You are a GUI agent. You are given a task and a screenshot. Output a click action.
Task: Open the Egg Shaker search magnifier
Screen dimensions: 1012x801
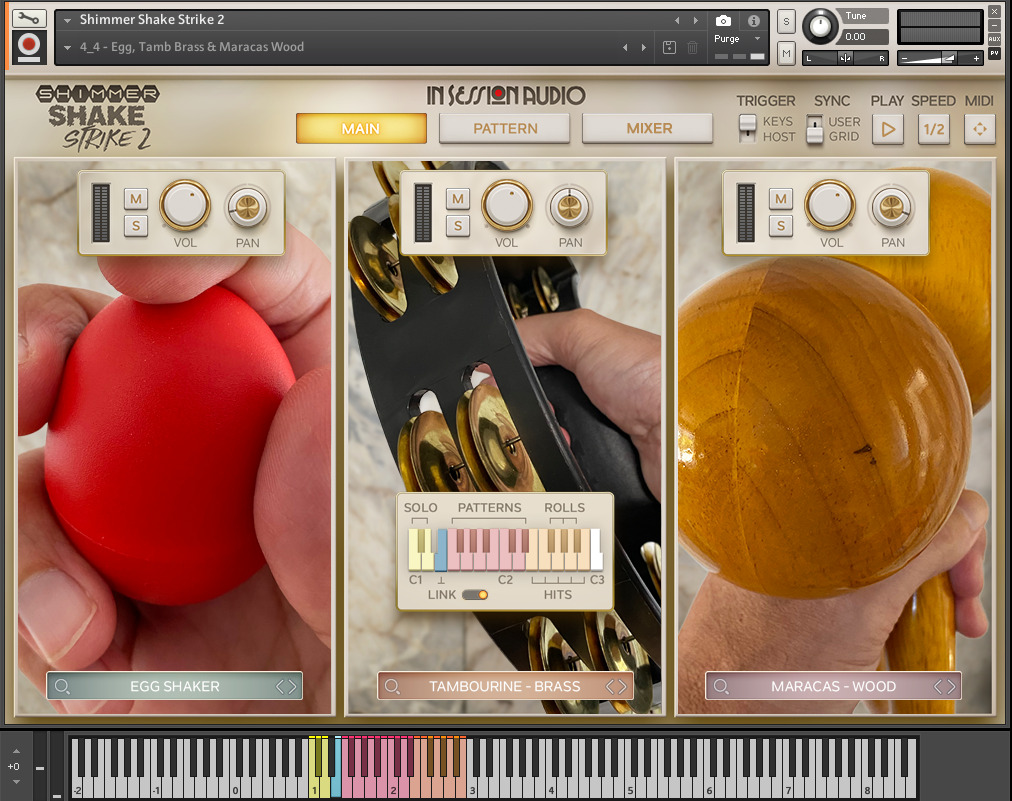(63, 686)
